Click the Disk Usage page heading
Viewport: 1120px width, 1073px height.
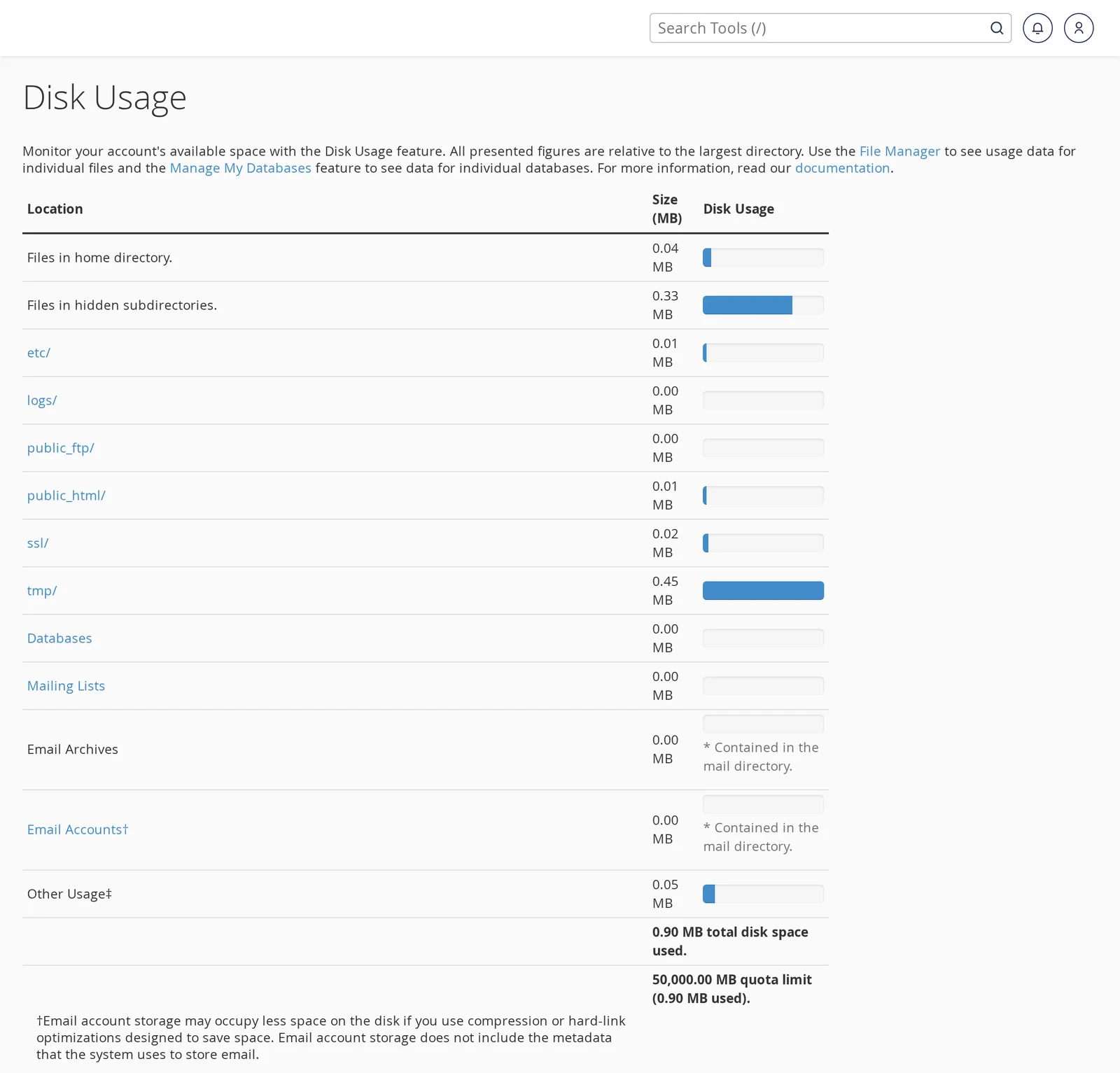point(105,97)
